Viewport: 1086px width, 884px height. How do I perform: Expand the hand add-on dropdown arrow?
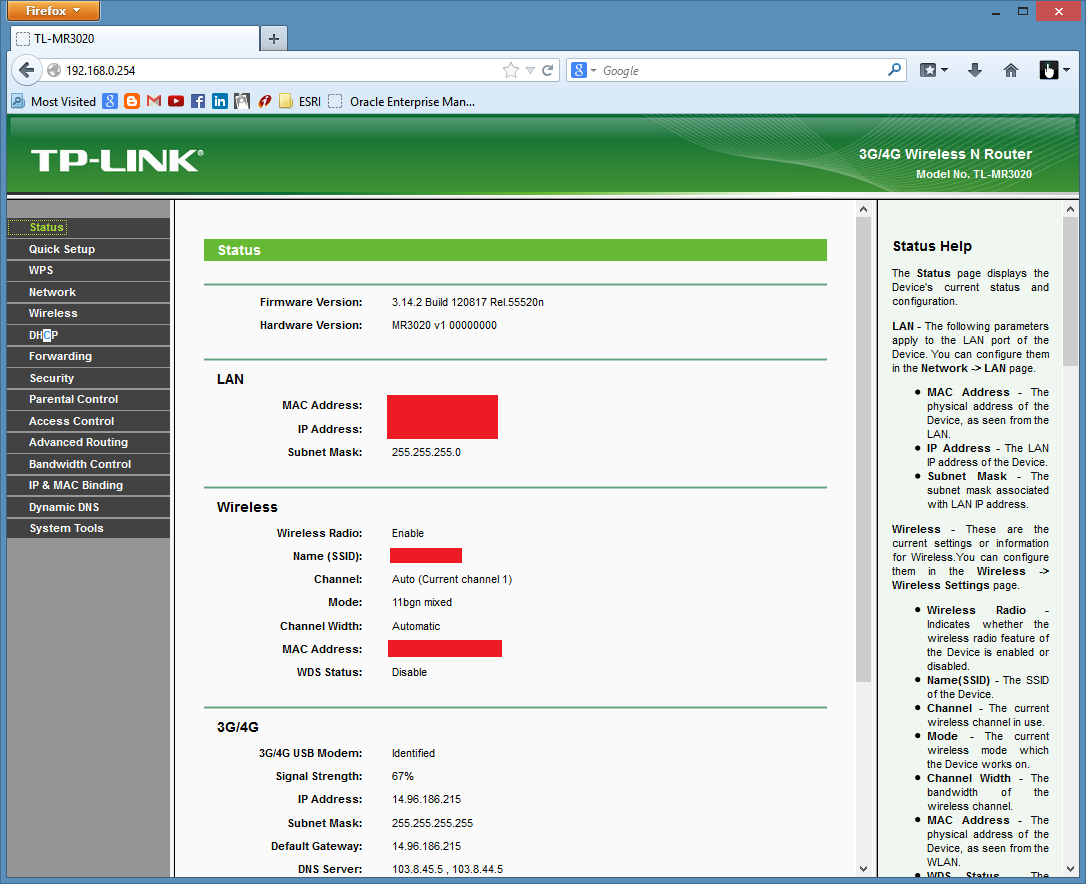click(x=1066, y=70)
